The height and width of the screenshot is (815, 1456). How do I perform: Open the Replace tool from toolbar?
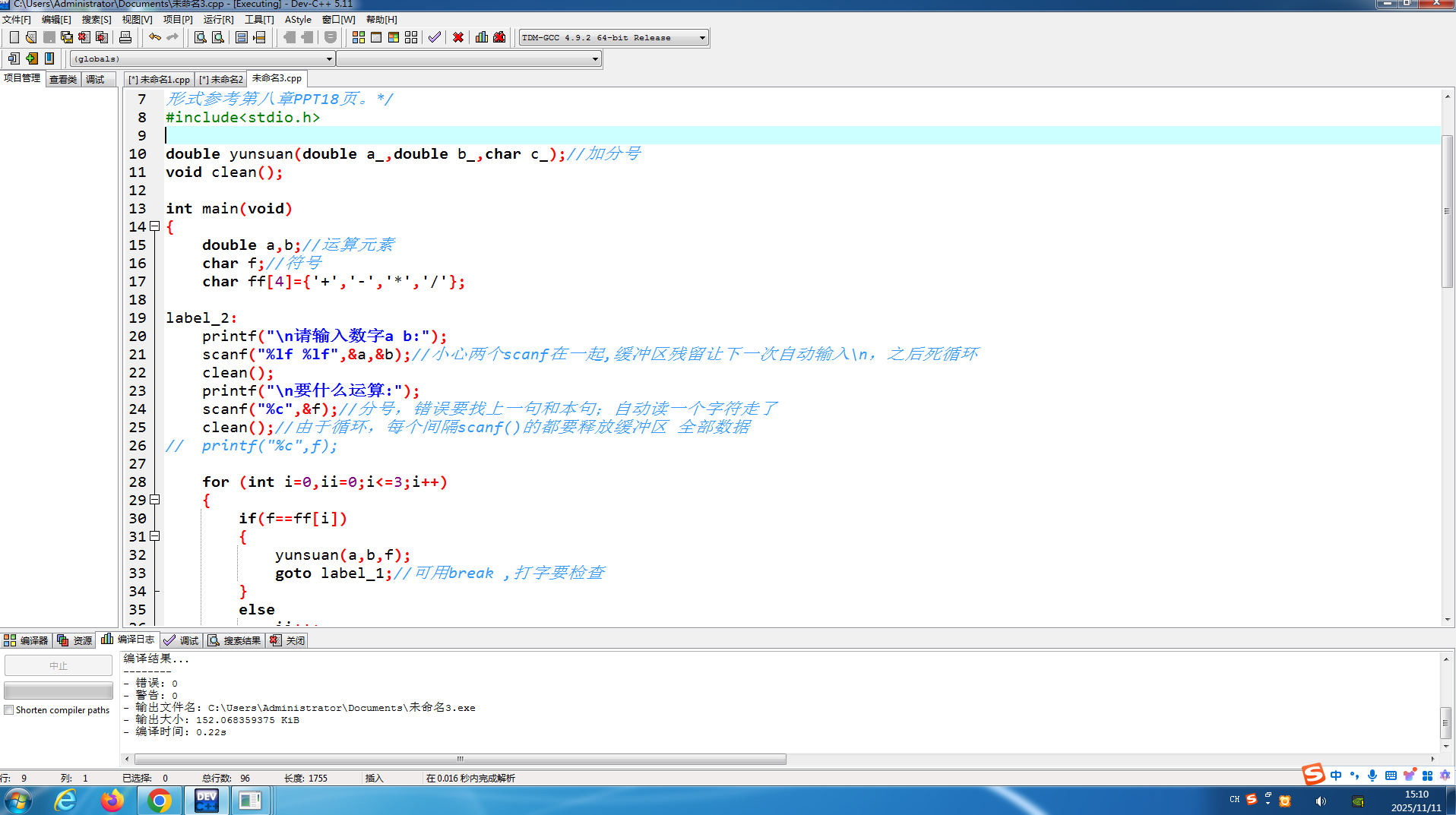tap(218, 37)
